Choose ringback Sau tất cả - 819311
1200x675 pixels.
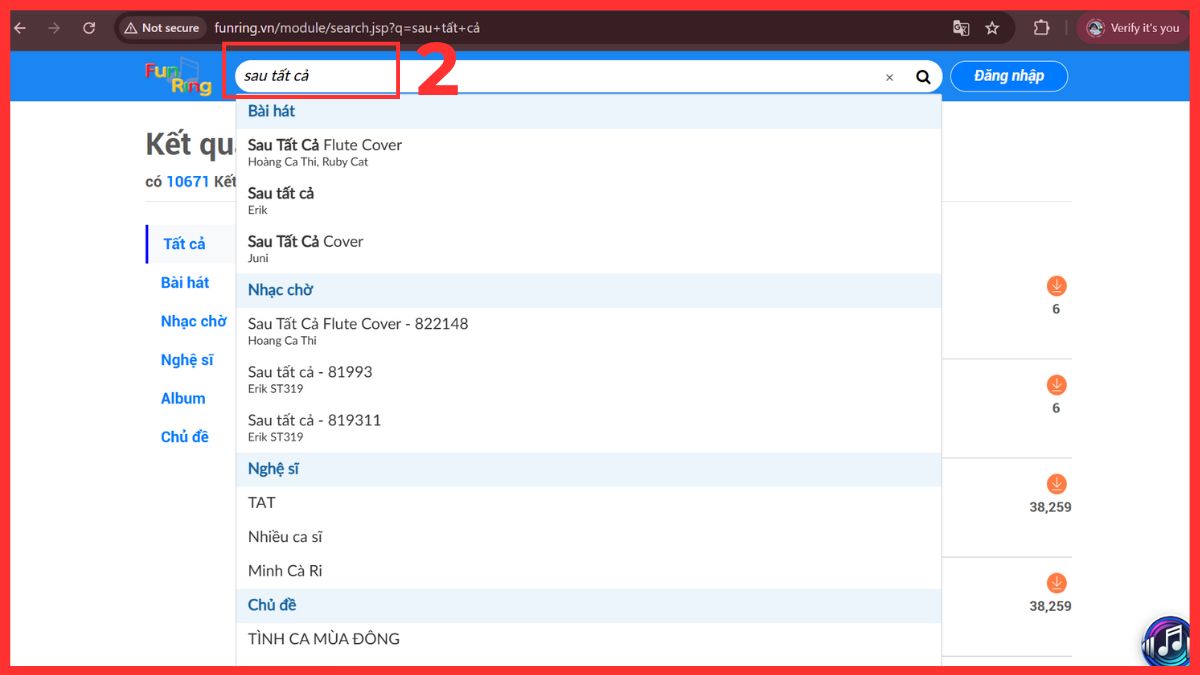(x=588, y=428)
